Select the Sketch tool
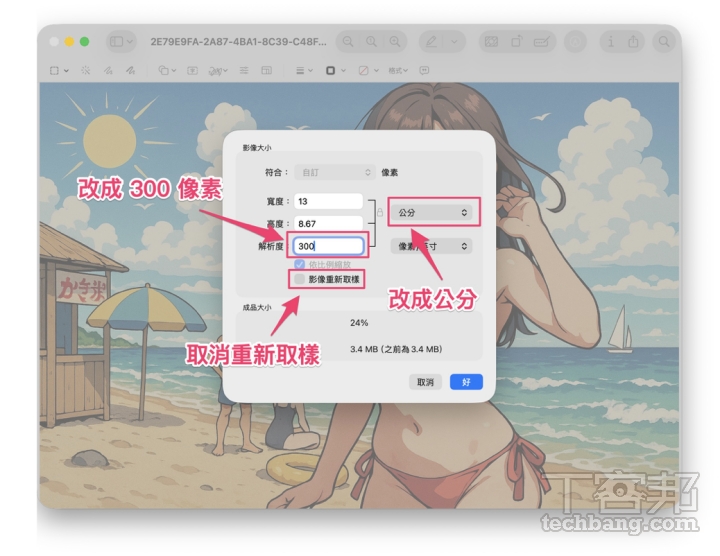The image size is (720, 556). pyautogui.click(x=108, y=70)
